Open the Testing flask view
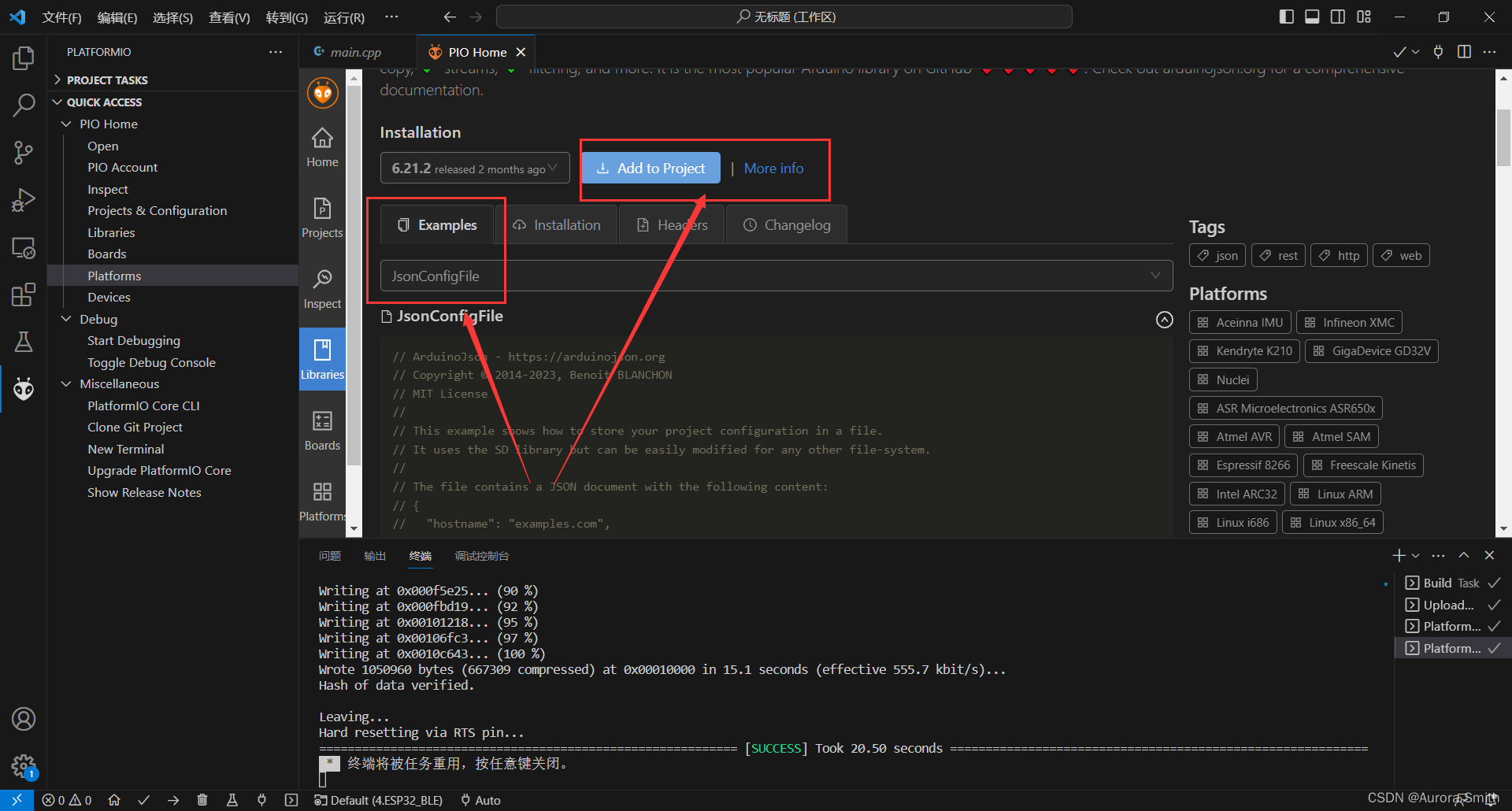Image resolution: width=1512 pixels, height=811 pixels. pyautogui.click(x=24, y=342)
